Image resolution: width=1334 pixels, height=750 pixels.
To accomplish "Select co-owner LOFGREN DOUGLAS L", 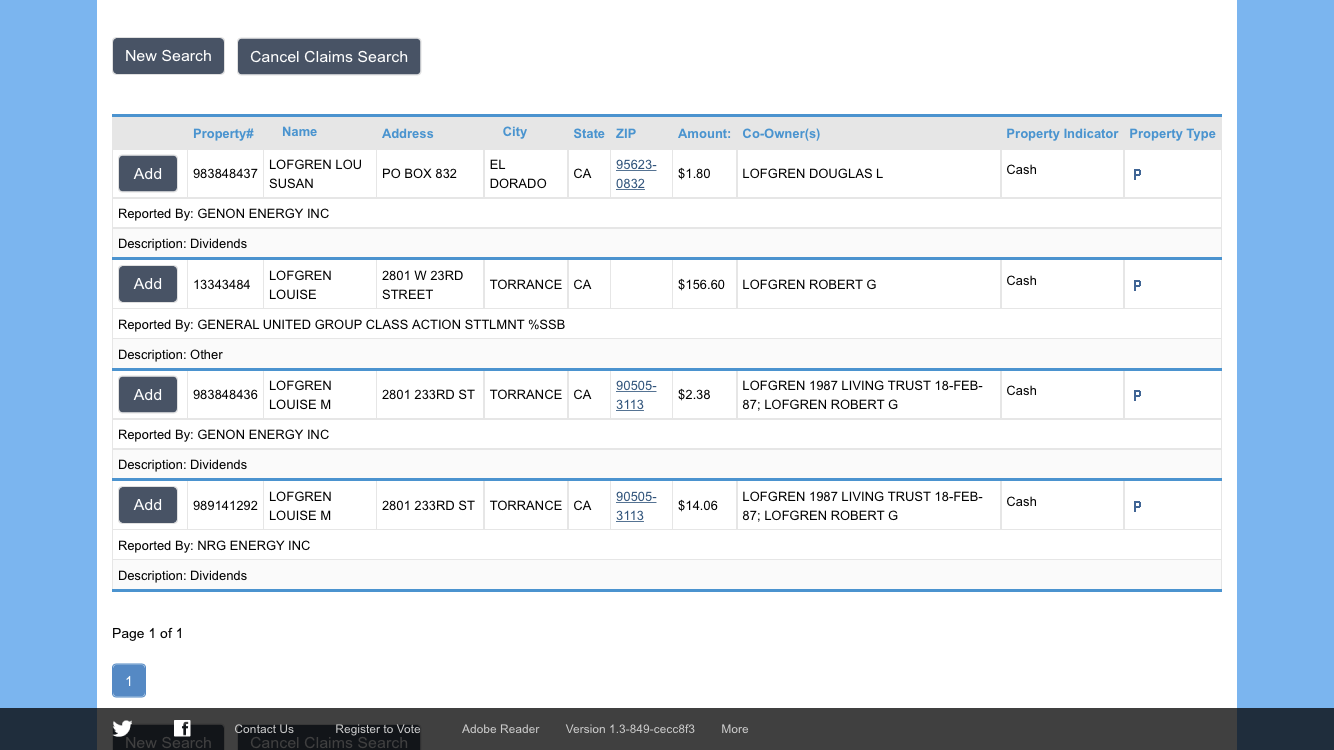I will (x=812, y=174).
